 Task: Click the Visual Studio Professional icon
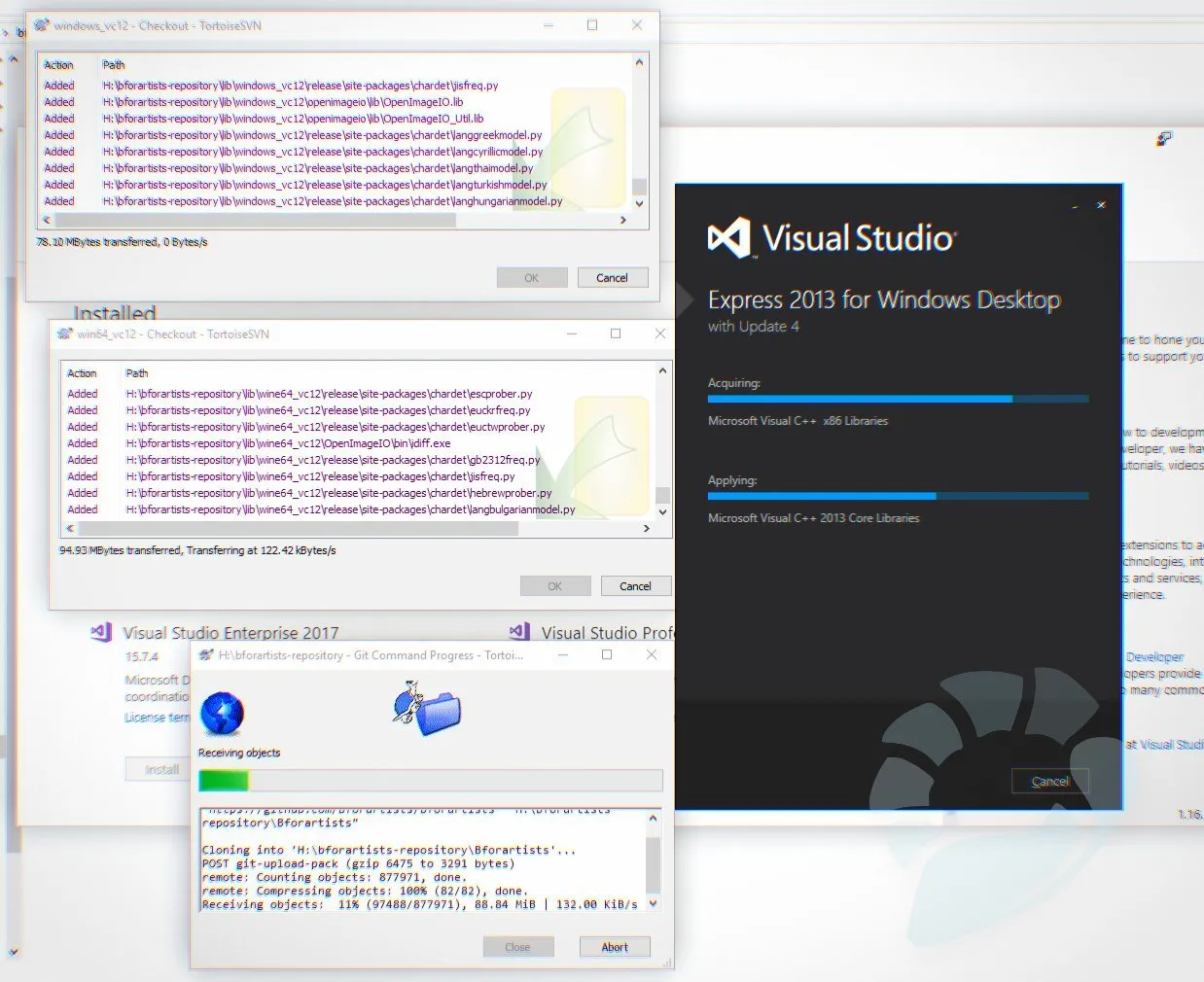point(520,632)
